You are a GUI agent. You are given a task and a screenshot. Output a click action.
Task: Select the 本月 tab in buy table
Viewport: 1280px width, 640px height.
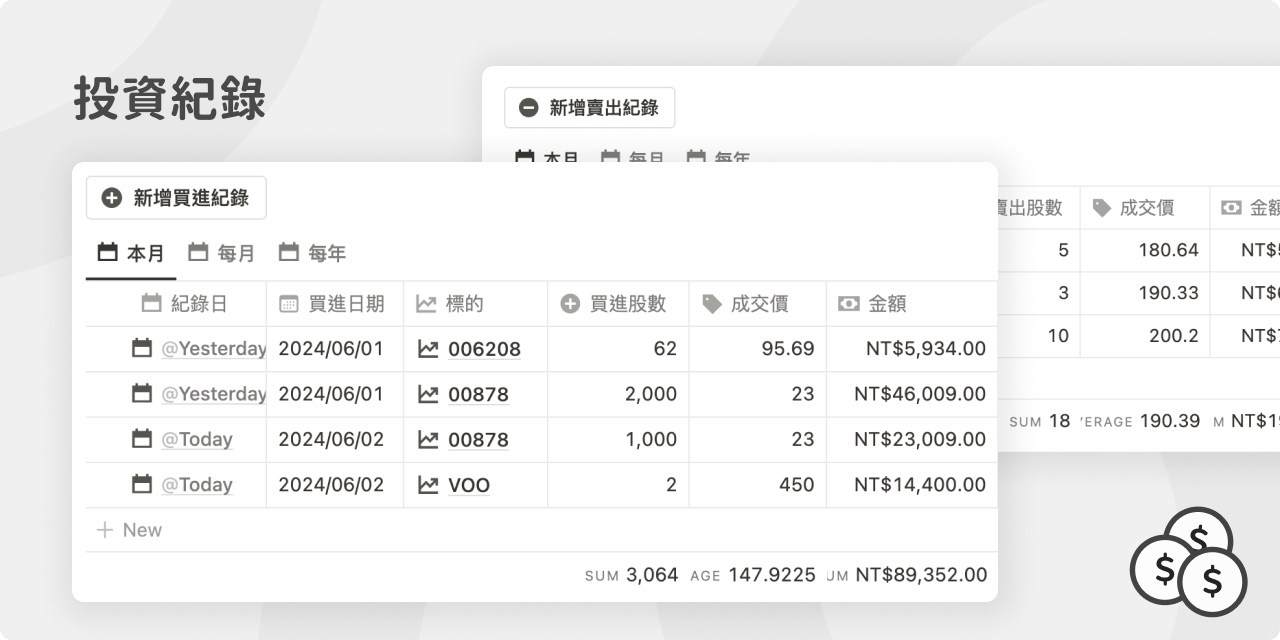click(x=131, y=253)
